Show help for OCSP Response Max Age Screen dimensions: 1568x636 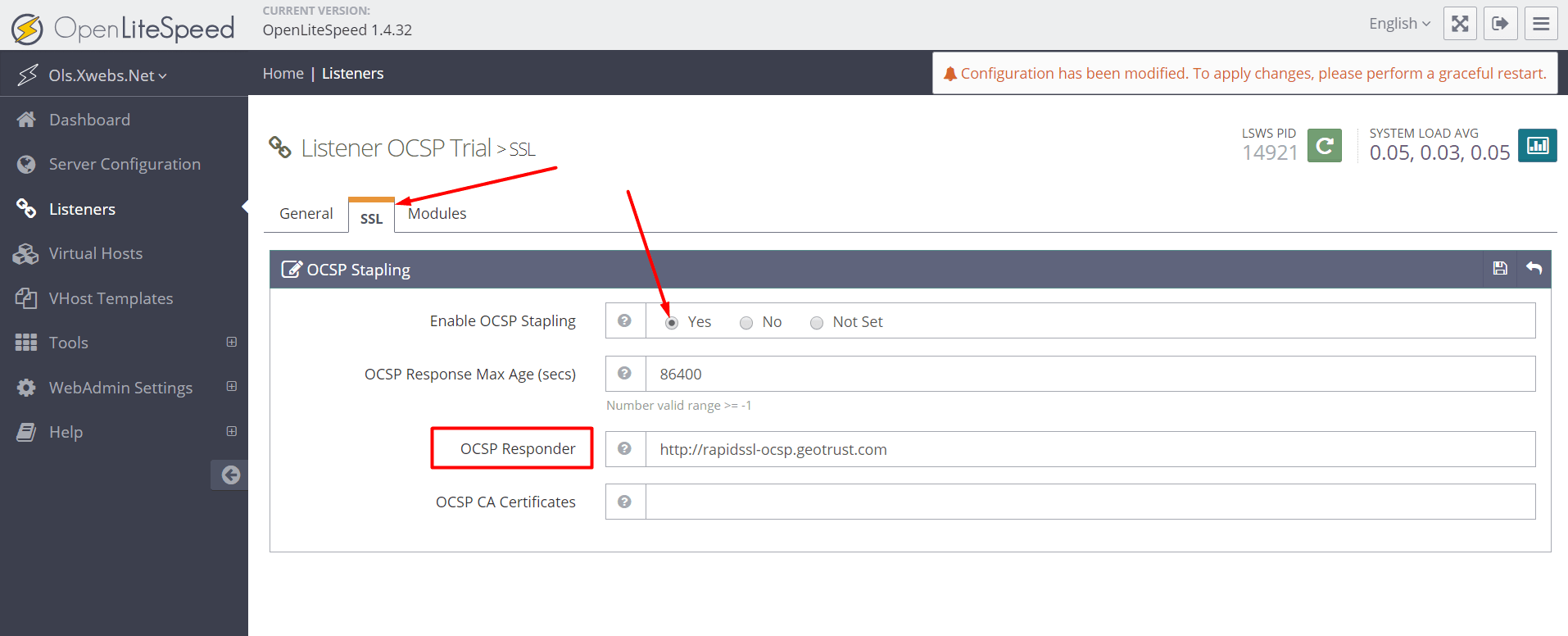pos(625,374)
